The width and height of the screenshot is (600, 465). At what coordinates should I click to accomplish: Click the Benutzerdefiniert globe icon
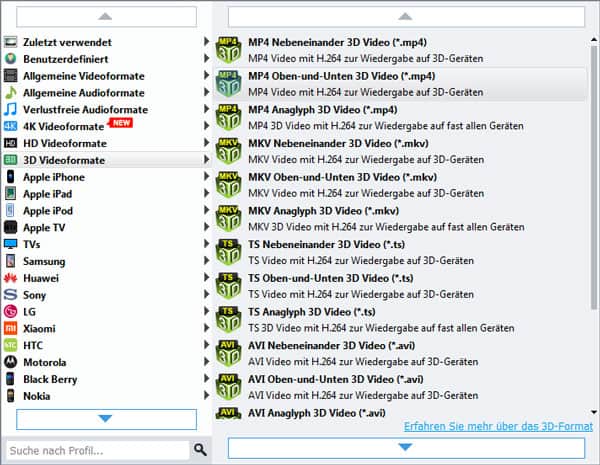click(x=10, y=59)
